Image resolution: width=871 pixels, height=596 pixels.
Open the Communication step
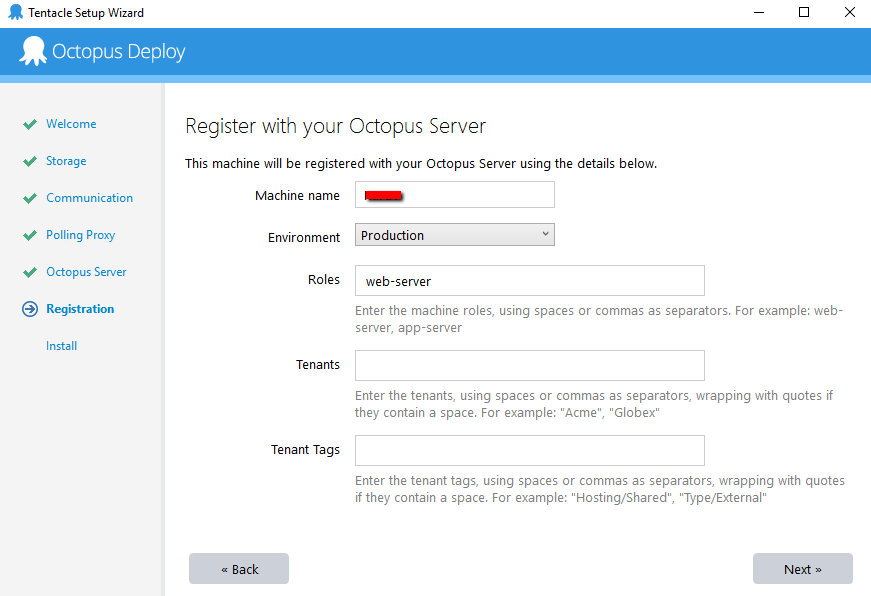89,198
